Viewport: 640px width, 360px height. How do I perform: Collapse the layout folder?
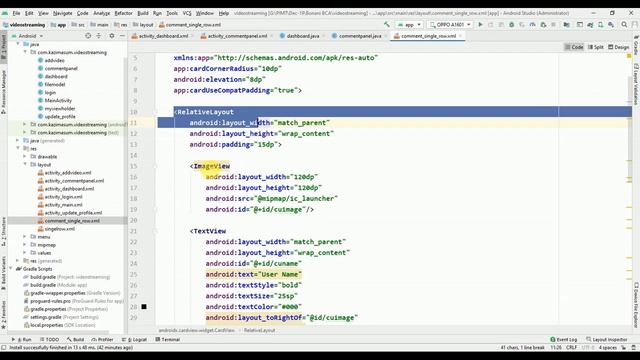[25, 164]
